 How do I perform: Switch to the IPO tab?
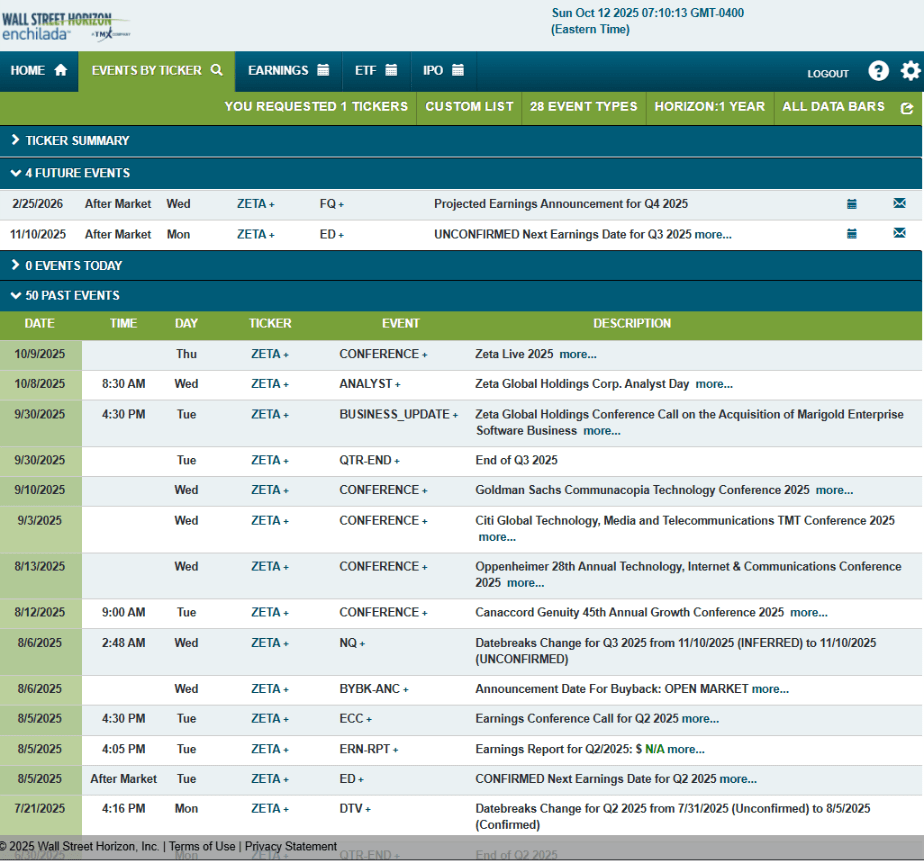442,70
